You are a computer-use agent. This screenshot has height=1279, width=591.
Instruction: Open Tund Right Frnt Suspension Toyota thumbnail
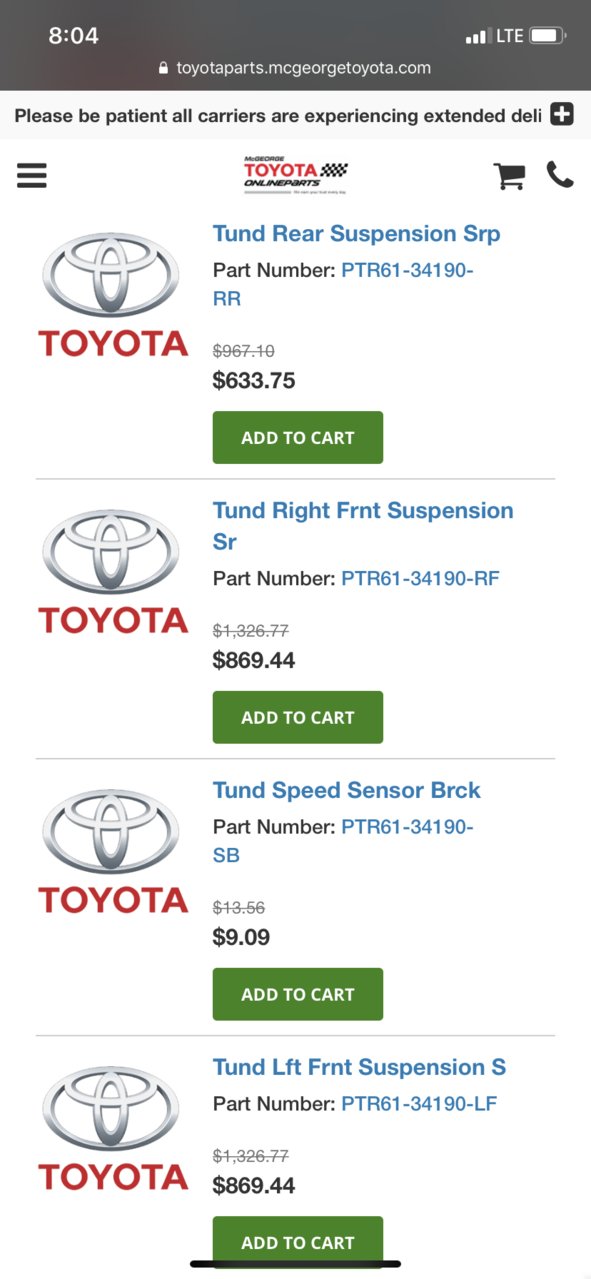113,572
